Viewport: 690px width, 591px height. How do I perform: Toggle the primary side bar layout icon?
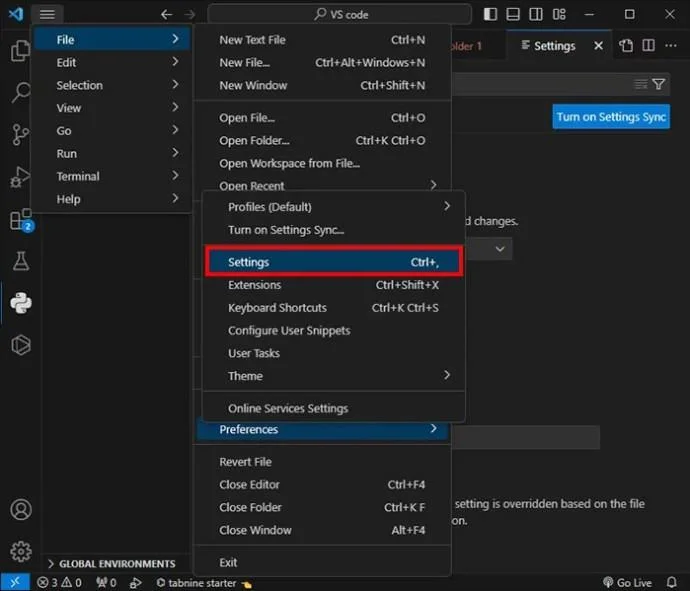pos(490,14)
